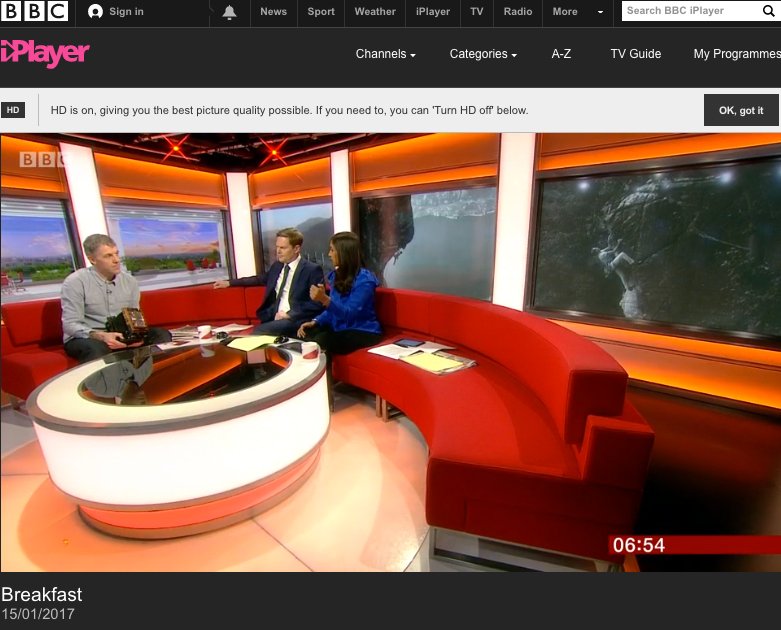Image resolution: width=781 pixels, height=630 pixels.
Task: Go to the iPlayer home logo
Action: click(x=45, y=53)
